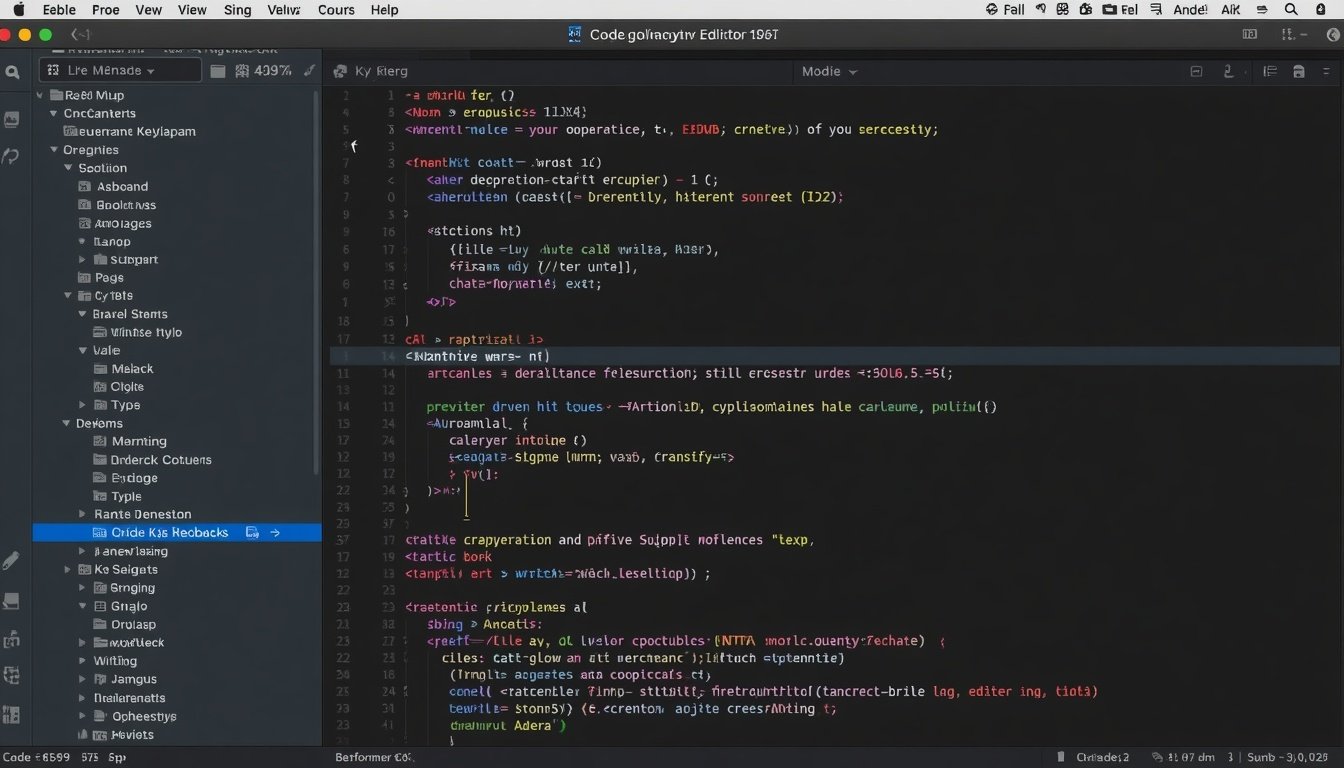Viewport: 1344px width, 768px height.
Task: Click the Spotlight search icon in menu bar
Action: (x=1291, y=9)
